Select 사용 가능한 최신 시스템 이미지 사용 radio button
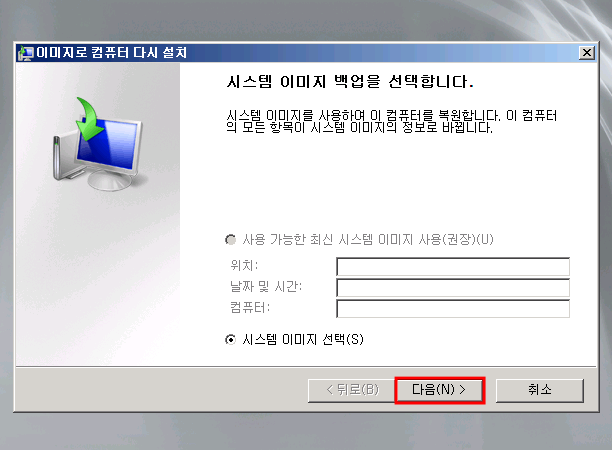This screenshot has height=450, width=612. (231, 239)
